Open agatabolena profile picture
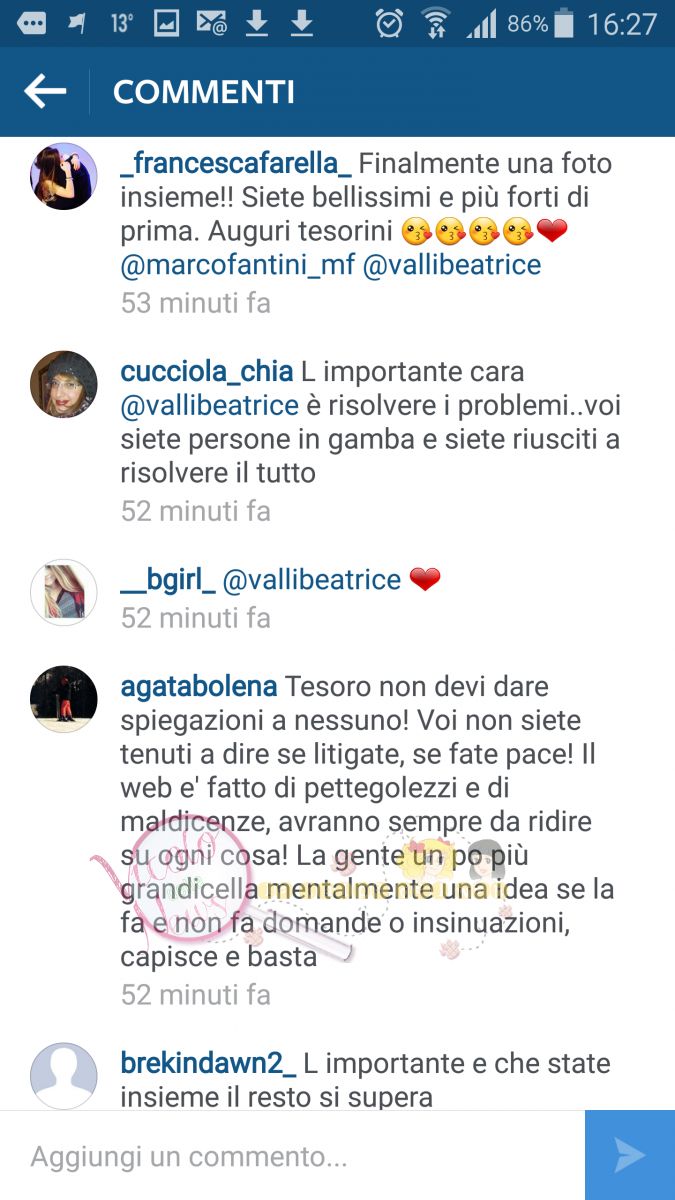675x1200 pixels. pyautogui.click(x=64, y=700)
